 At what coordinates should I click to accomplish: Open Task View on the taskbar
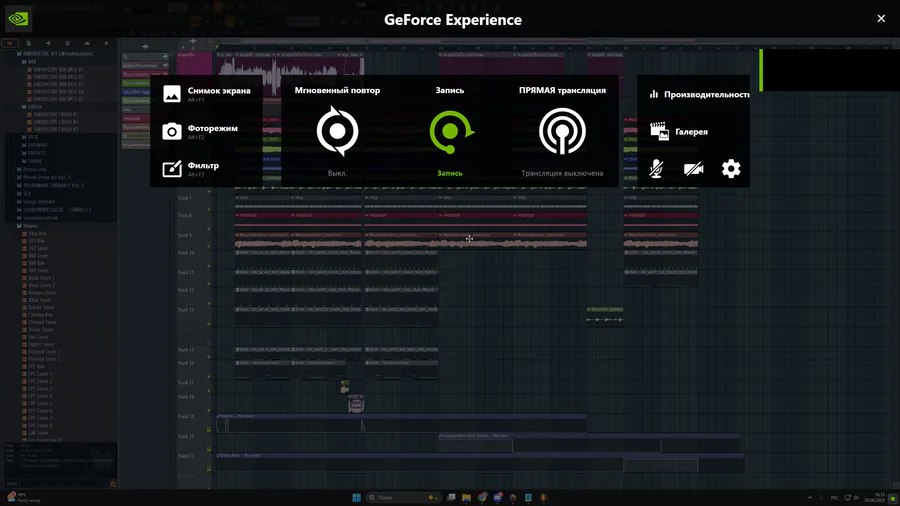click(x=451, y=497)
